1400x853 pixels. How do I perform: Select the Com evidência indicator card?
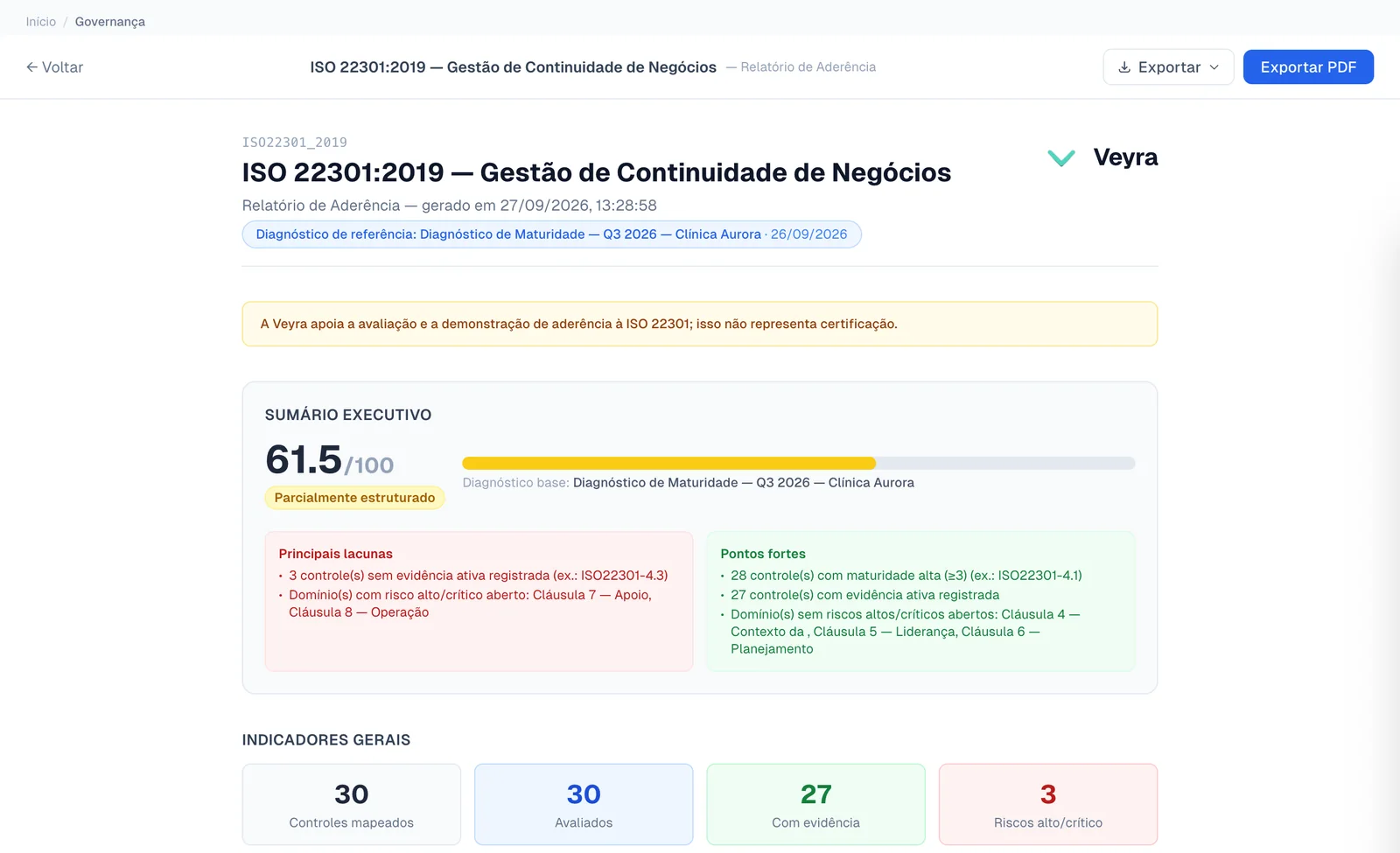[x=815, y=805]
